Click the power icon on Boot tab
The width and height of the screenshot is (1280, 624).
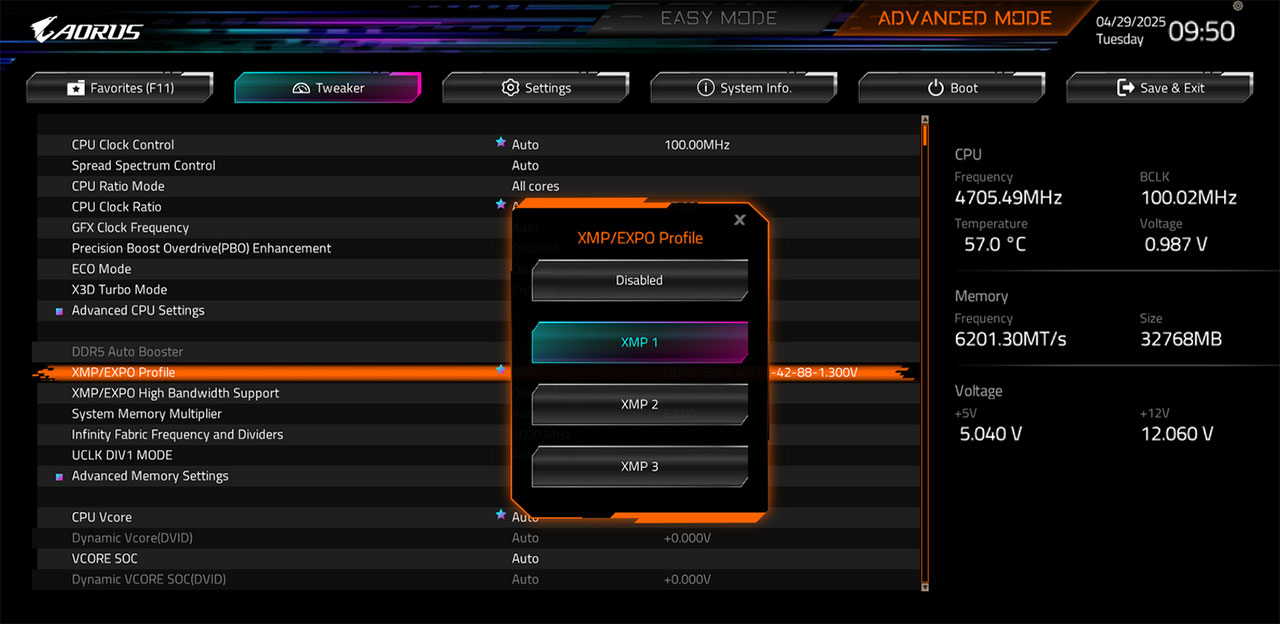click(935, 88)
